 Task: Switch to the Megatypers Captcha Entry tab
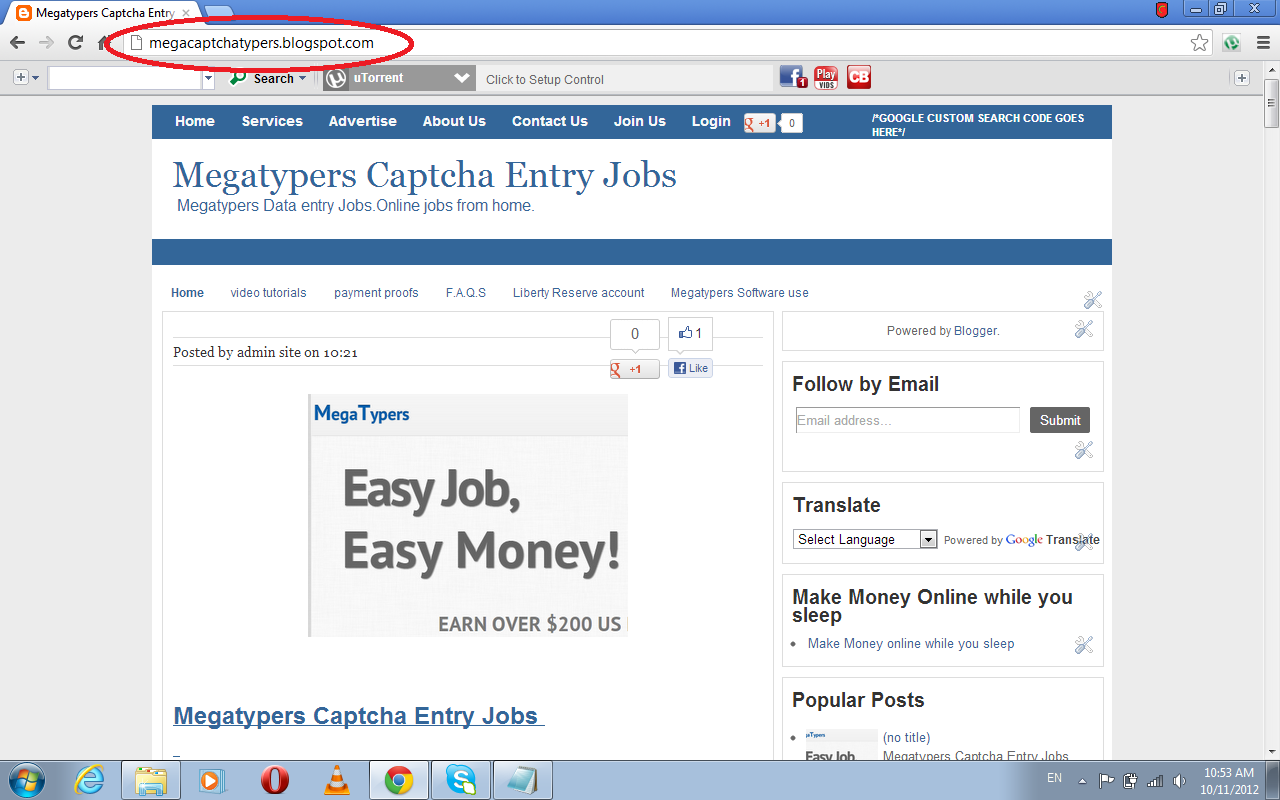(105, 13)
